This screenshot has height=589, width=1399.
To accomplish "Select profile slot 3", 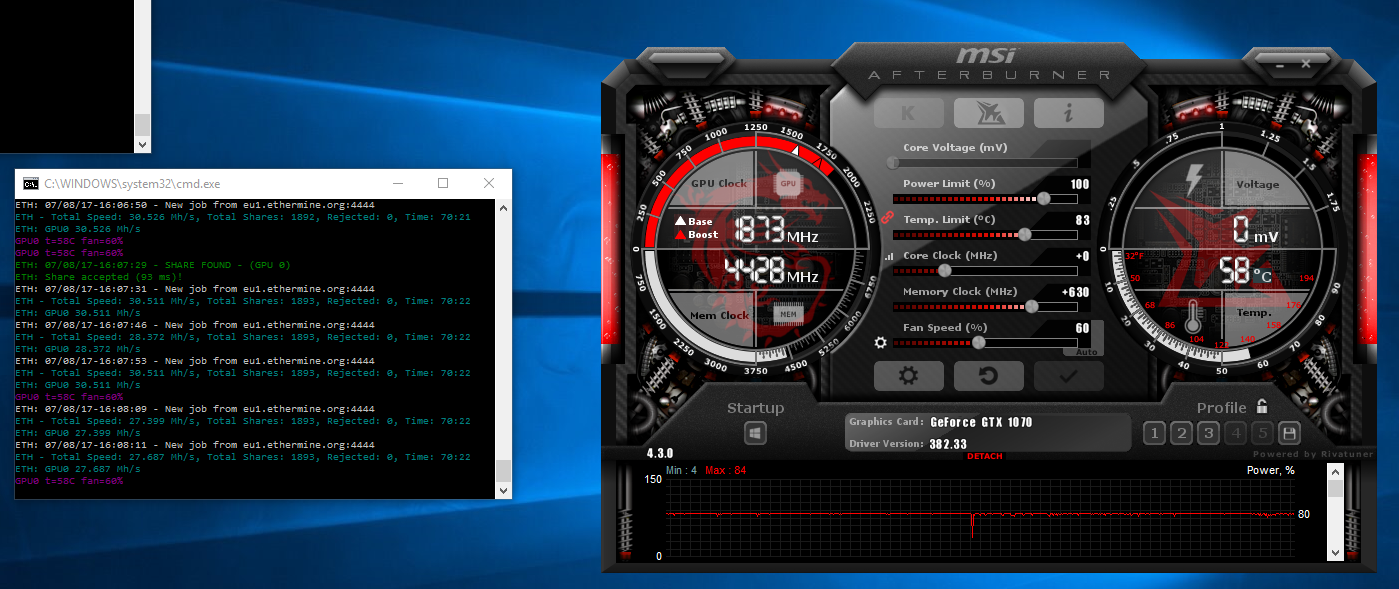I will 1208,433.
